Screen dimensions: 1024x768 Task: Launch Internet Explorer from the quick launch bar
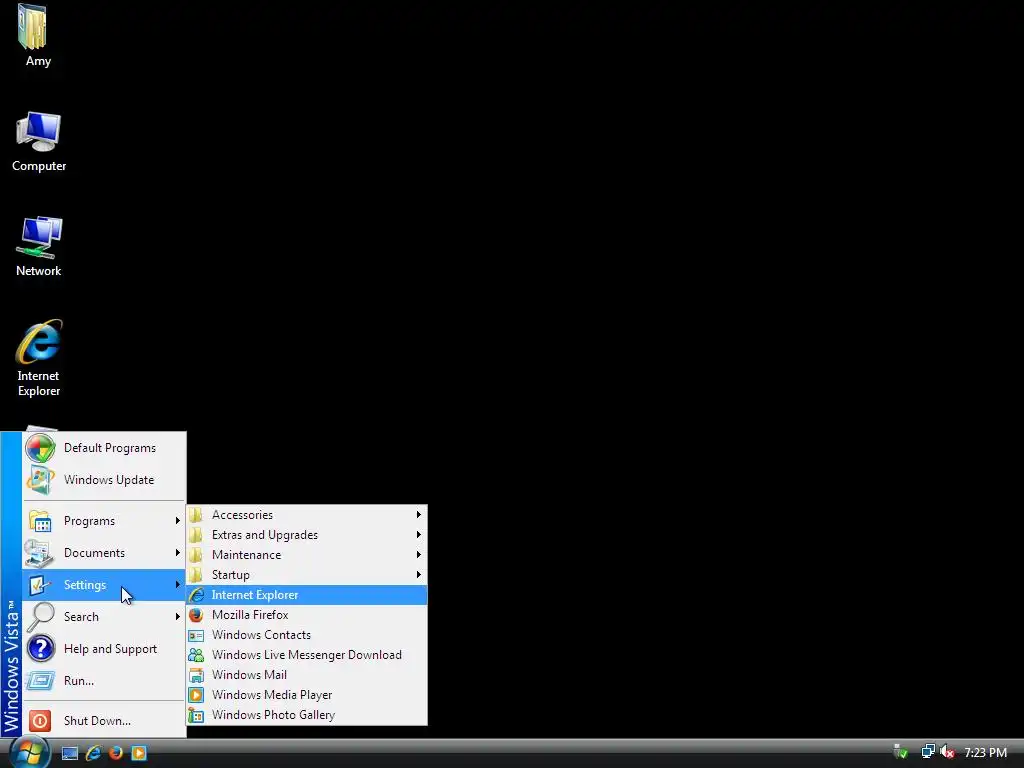(x=93, y=753)
